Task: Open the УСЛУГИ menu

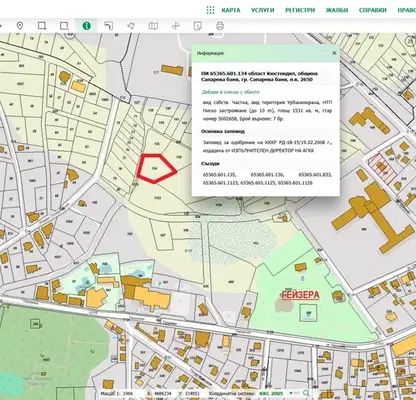Action: click(263, 10)
